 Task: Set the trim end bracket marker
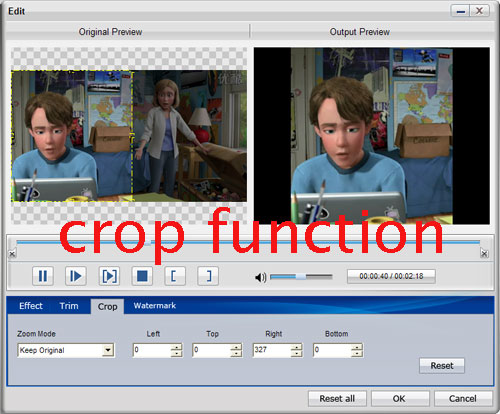[x=208, y=276]
